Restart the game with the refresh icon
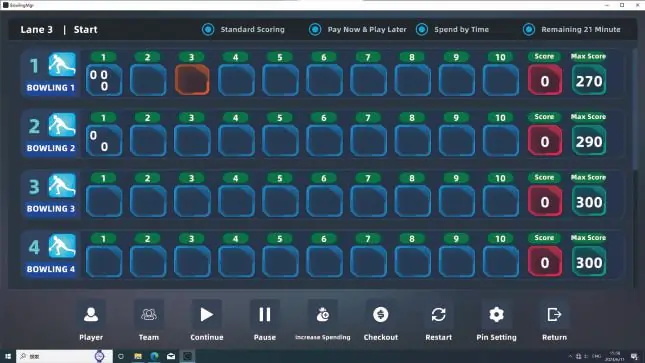The height and width of the screenshot is (363, 645). [439, 315]
